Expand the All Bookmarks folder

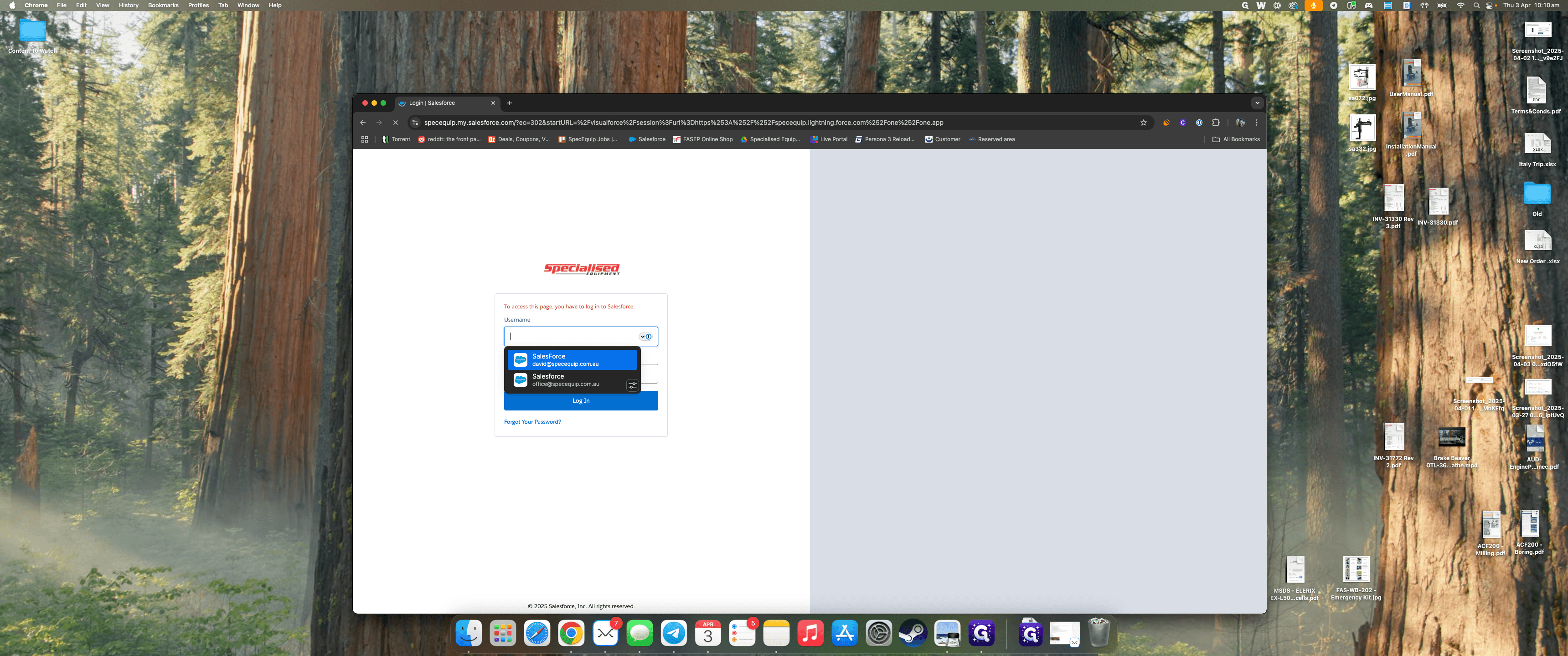(1236, 139)
